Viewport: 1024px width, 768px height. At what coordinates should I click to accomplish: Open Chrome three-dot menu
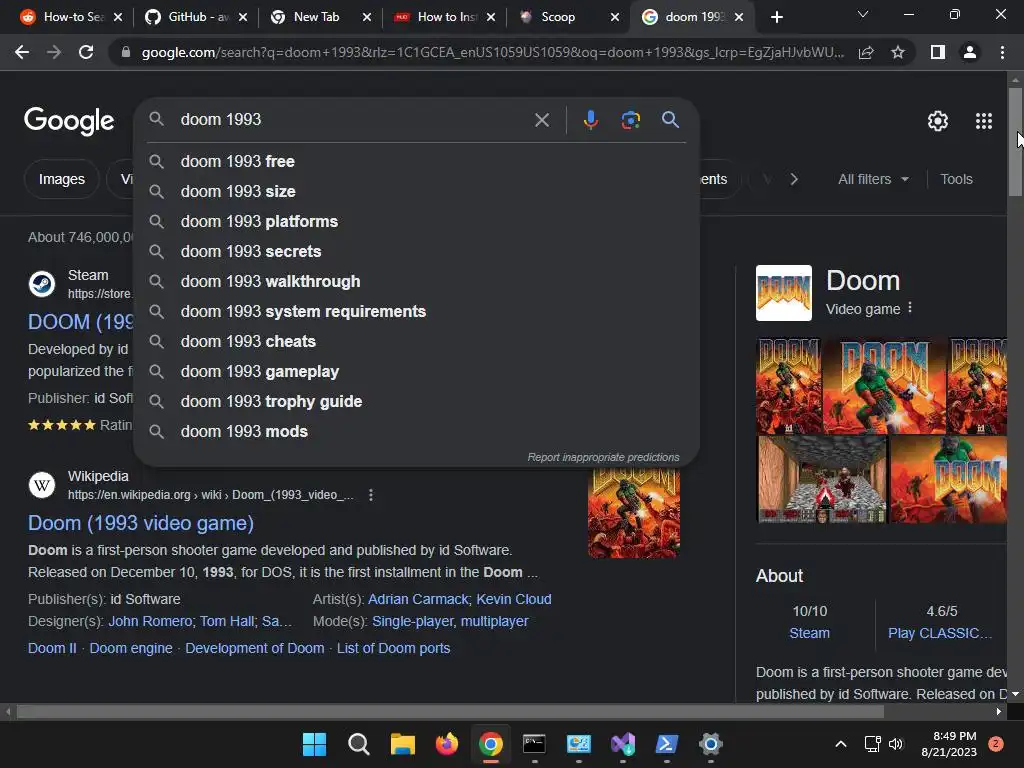(x=1002, y=52)
